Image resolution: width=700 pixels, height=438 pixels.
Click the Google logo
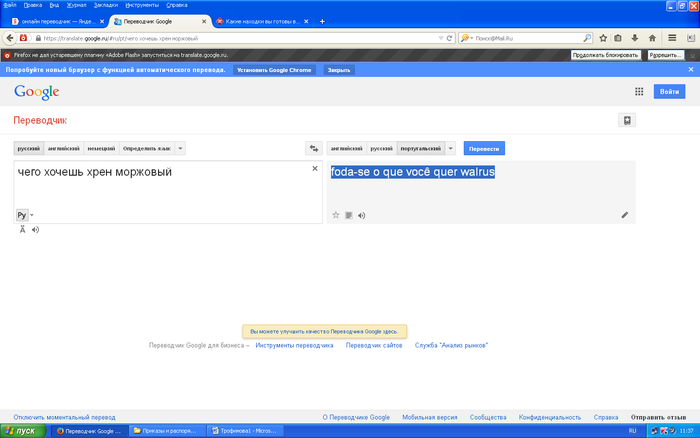(x=37, y=92)
